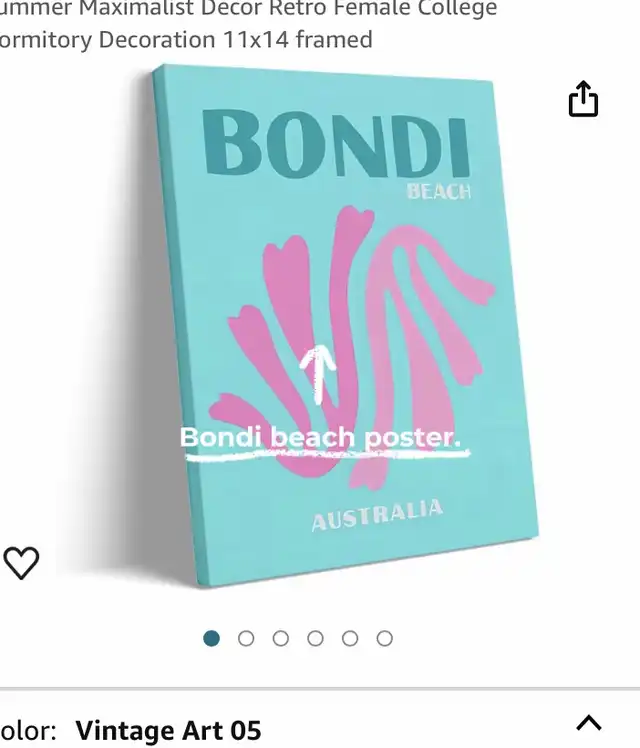Tap the white arrow on the poster
The height and width of the screenshot is (748, 640).
tap(318, 375)
